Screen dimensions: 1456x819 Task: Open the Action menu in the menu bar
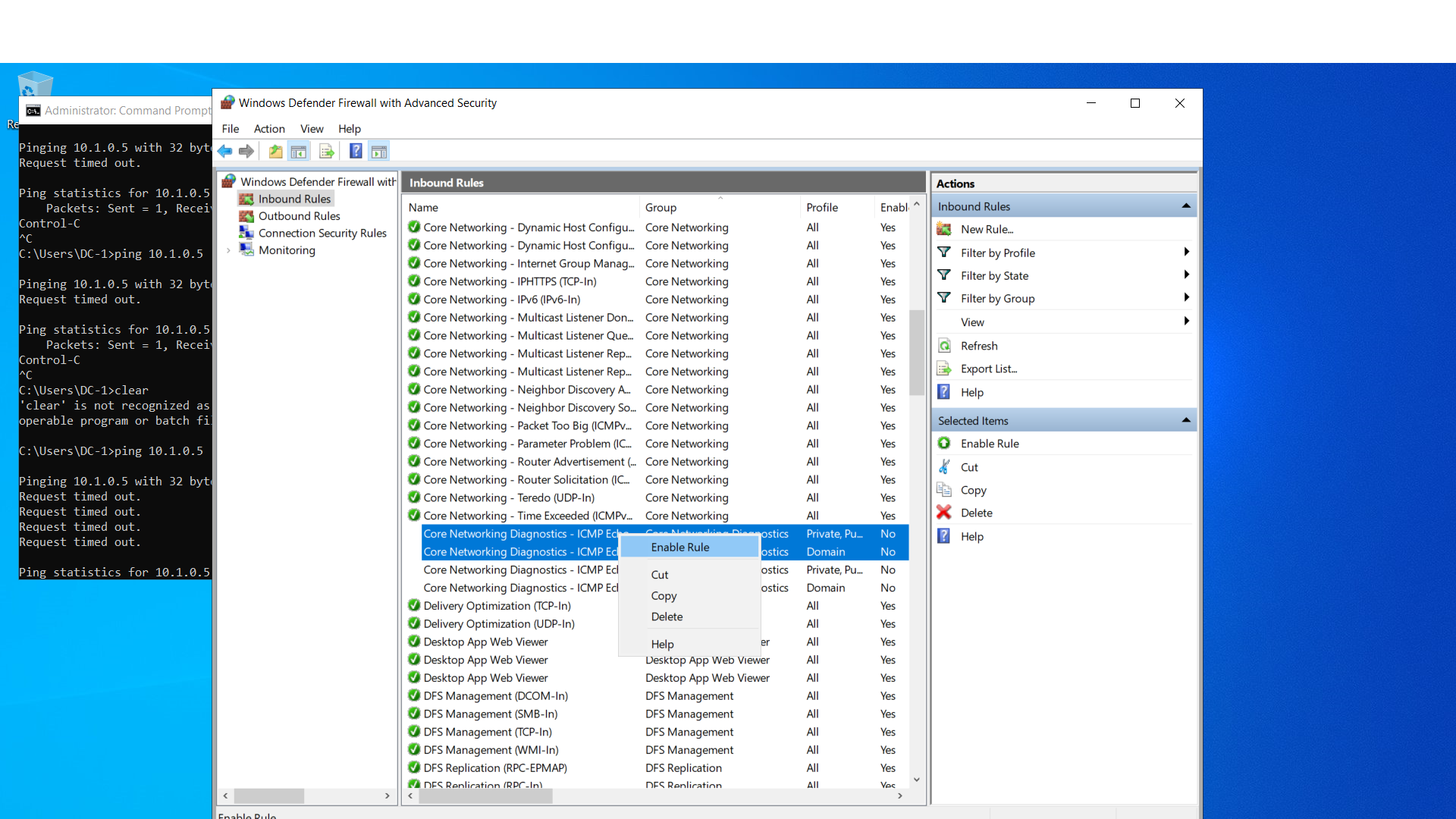point(269,129)
